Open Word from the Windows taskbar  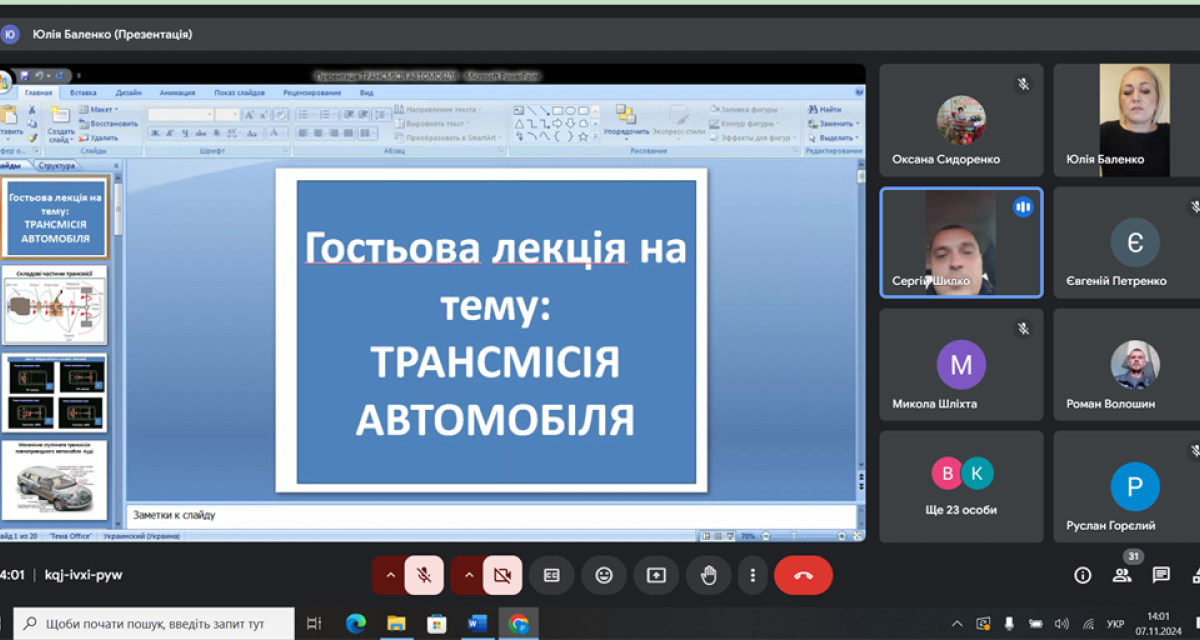477,624
